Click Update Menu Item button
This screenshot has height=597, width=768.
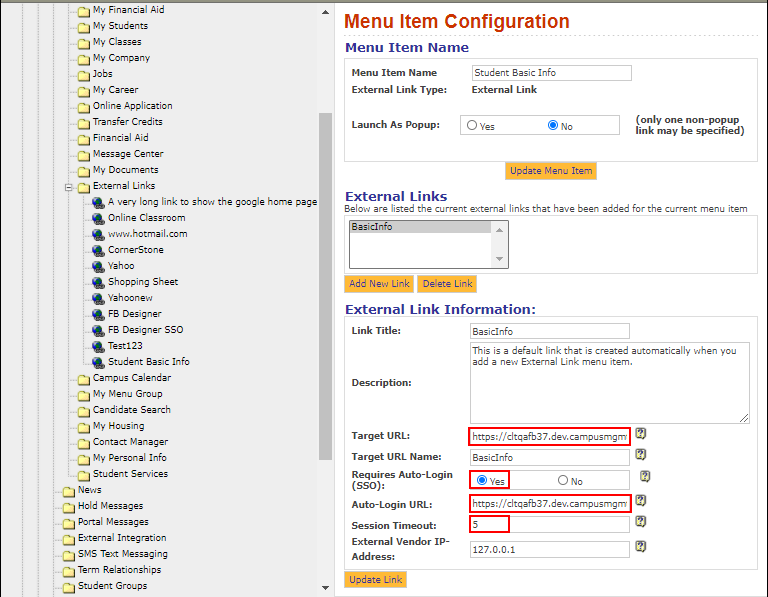tap(551, 171)
